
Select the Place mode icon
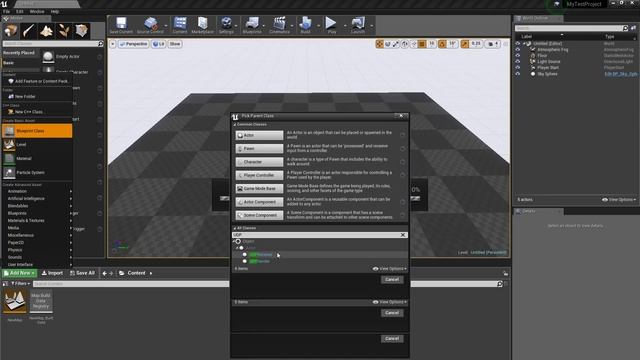point(11,31)
